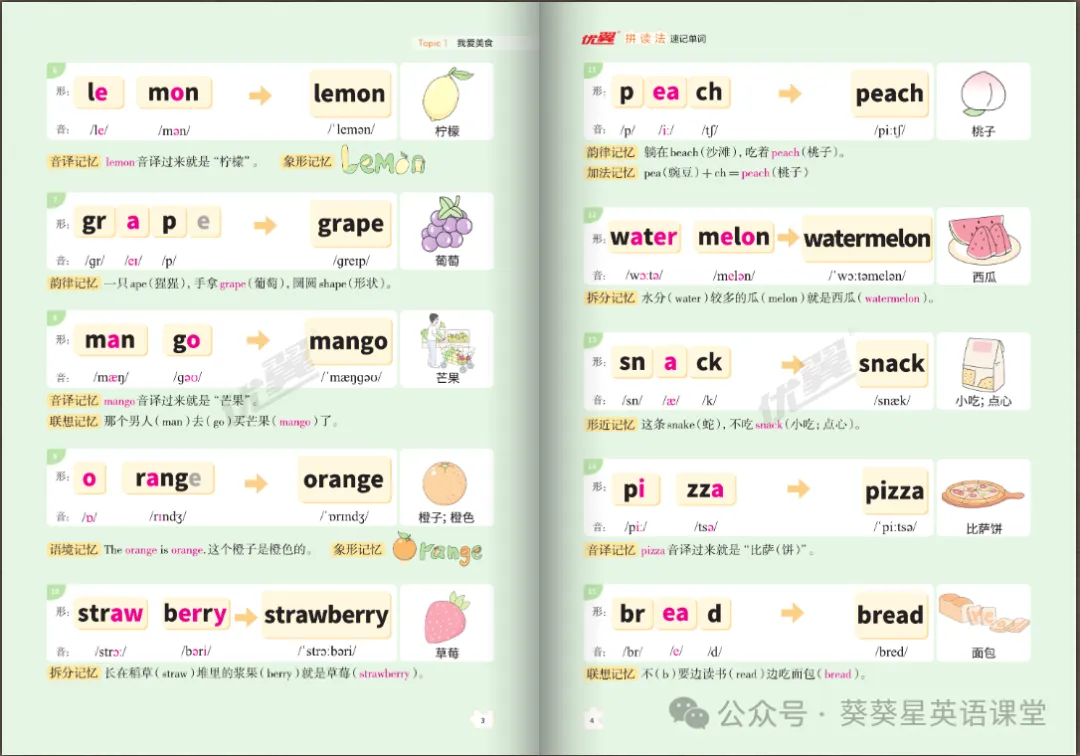Screen dimensions: 1080x756
Task: Click the stylized green 'Lemon' doodle
Action: (x=384, y=161)
